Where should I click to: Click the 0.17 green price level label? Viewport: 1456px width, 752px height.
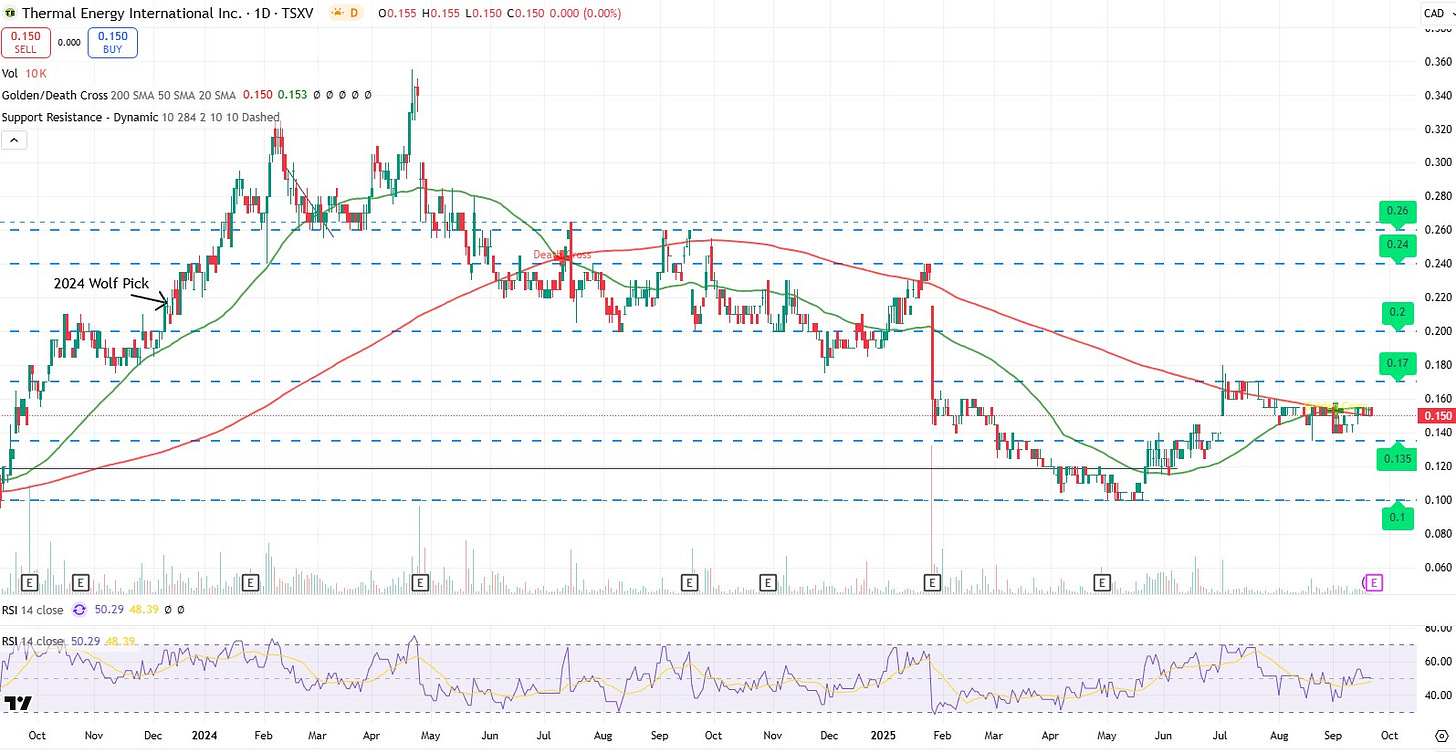pyautogui.click(x=1395, y=362)
